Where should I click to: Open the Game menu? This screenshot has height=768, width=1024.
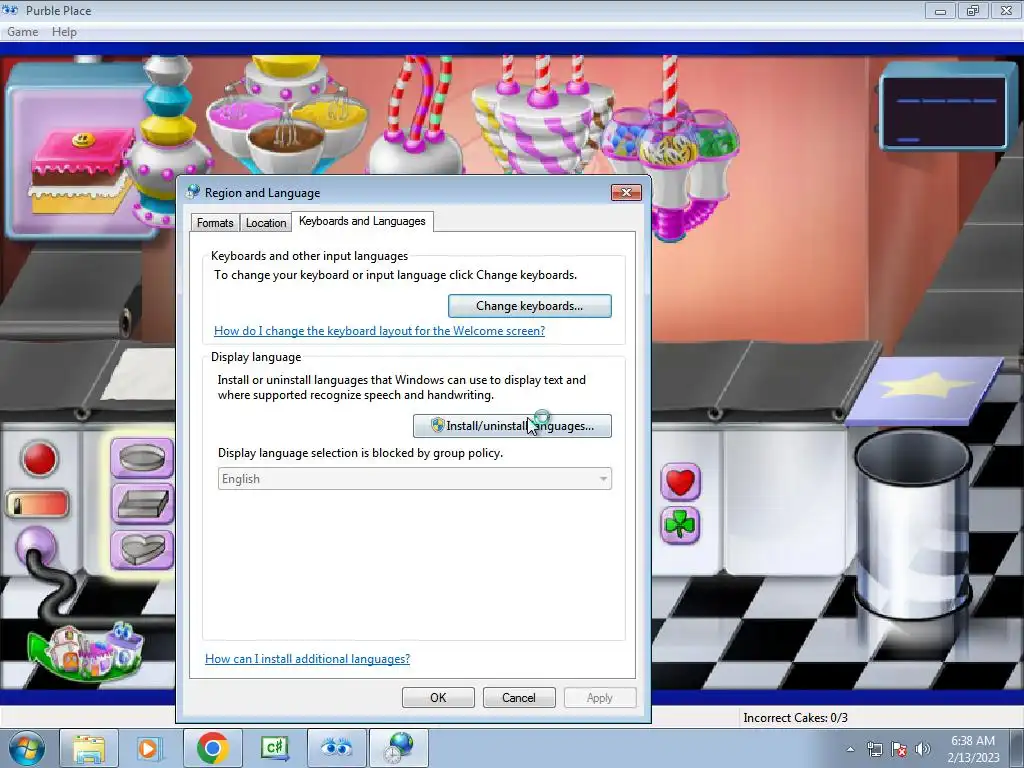(22, 31)
